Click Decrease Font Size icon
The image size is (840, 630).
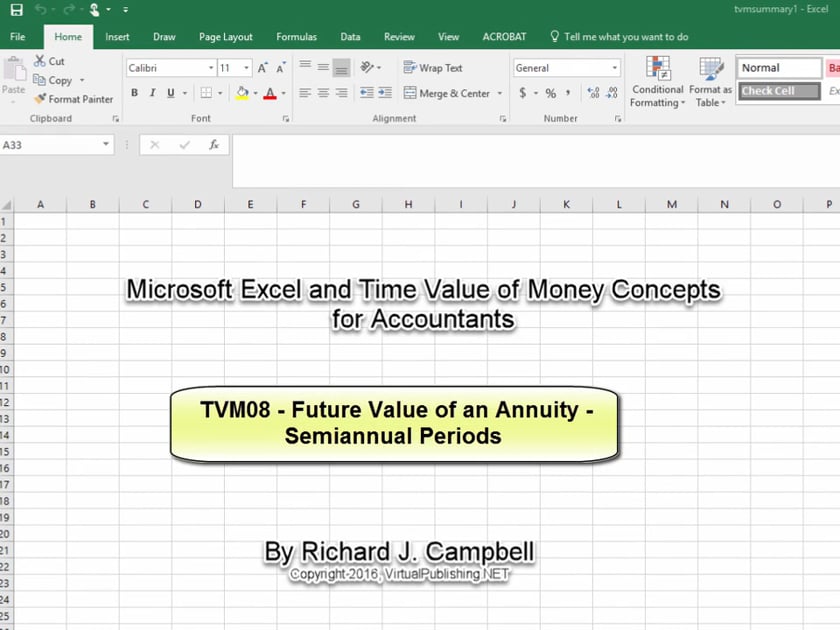[281, 68]
